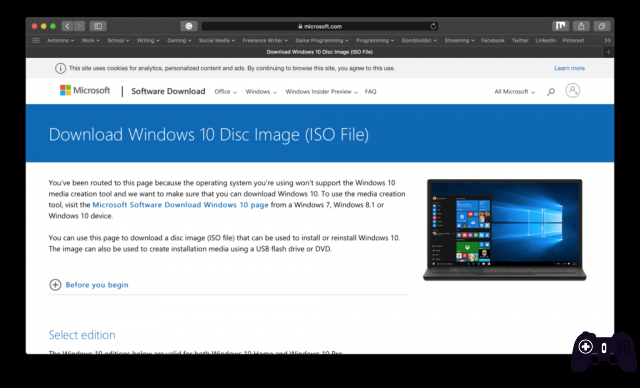Open the Share button in Safari toolbar

pyautogui.click(x=581, y=26)
